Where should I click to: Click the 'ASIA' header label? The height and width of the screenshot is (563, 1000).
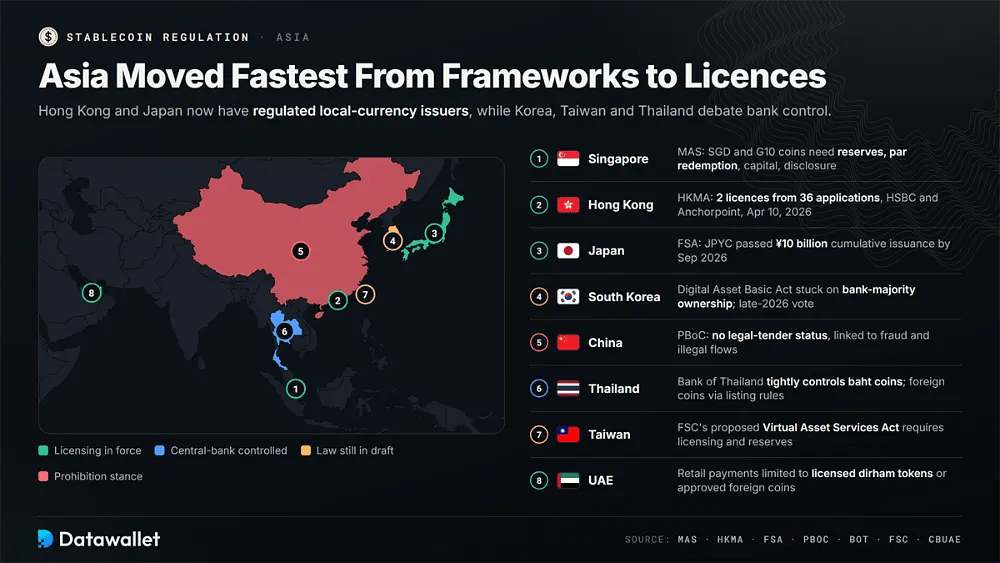point(293,37)
